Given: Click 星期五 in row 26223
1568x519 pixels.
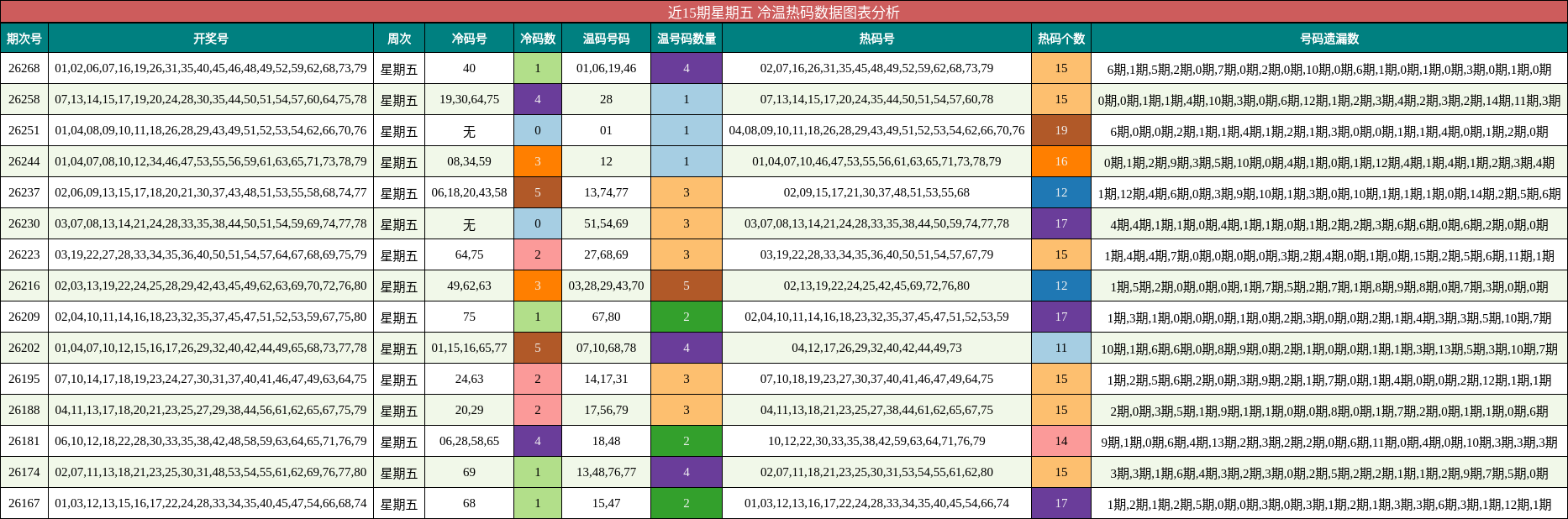Looking at the screenshot, I should (399, 255).
